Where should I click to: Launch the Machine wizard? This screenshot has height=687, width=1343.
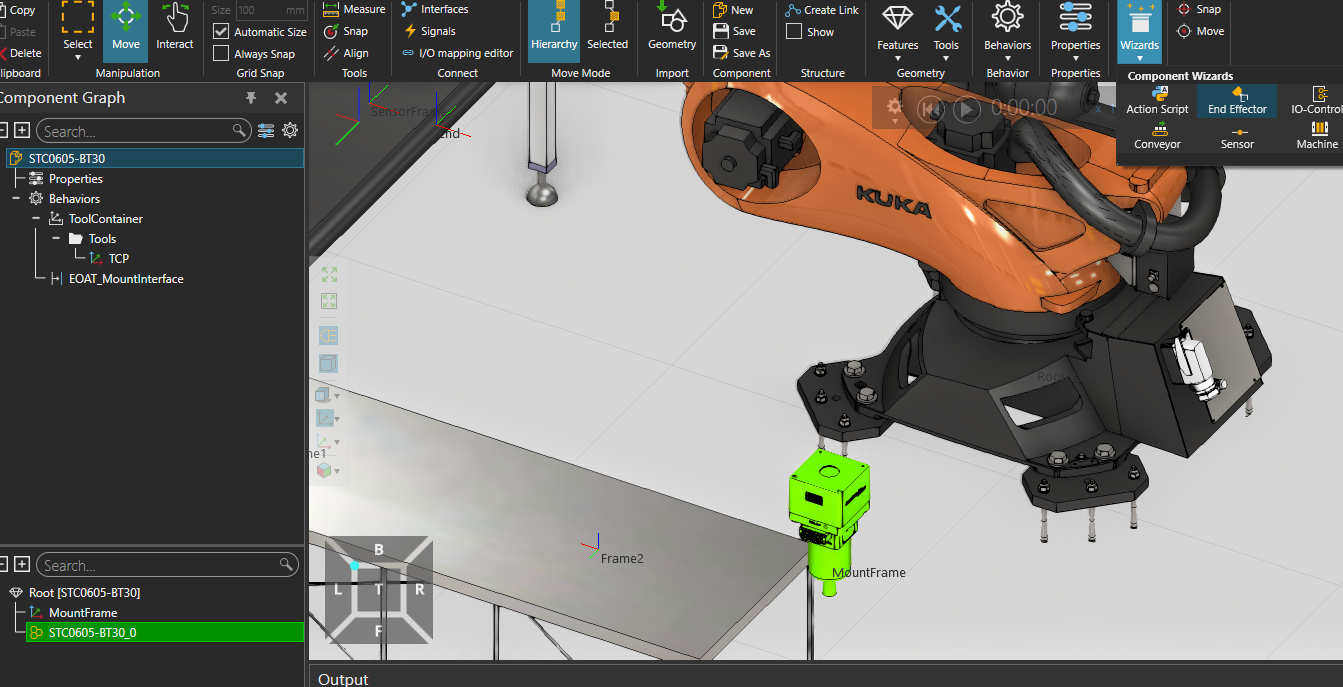point(1317,136)
